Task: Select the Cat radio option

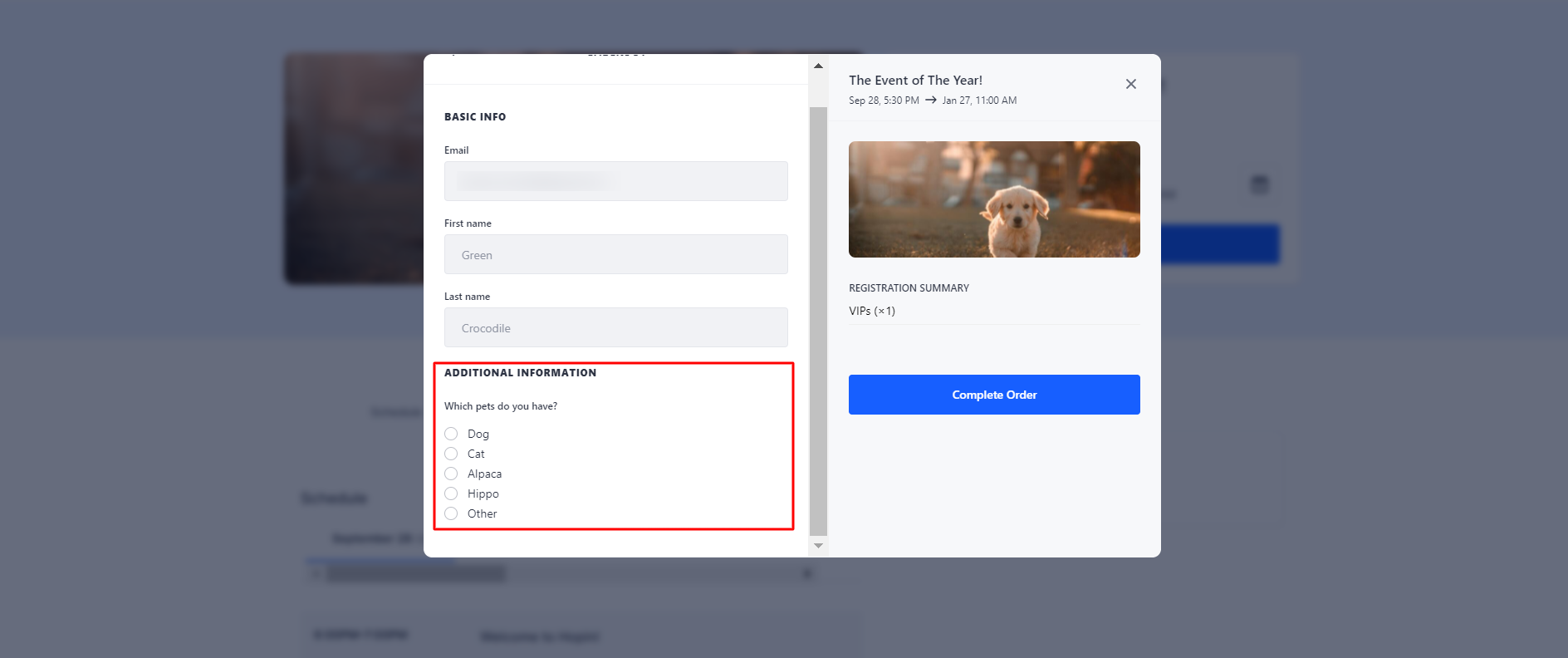Action: (451, 454)
